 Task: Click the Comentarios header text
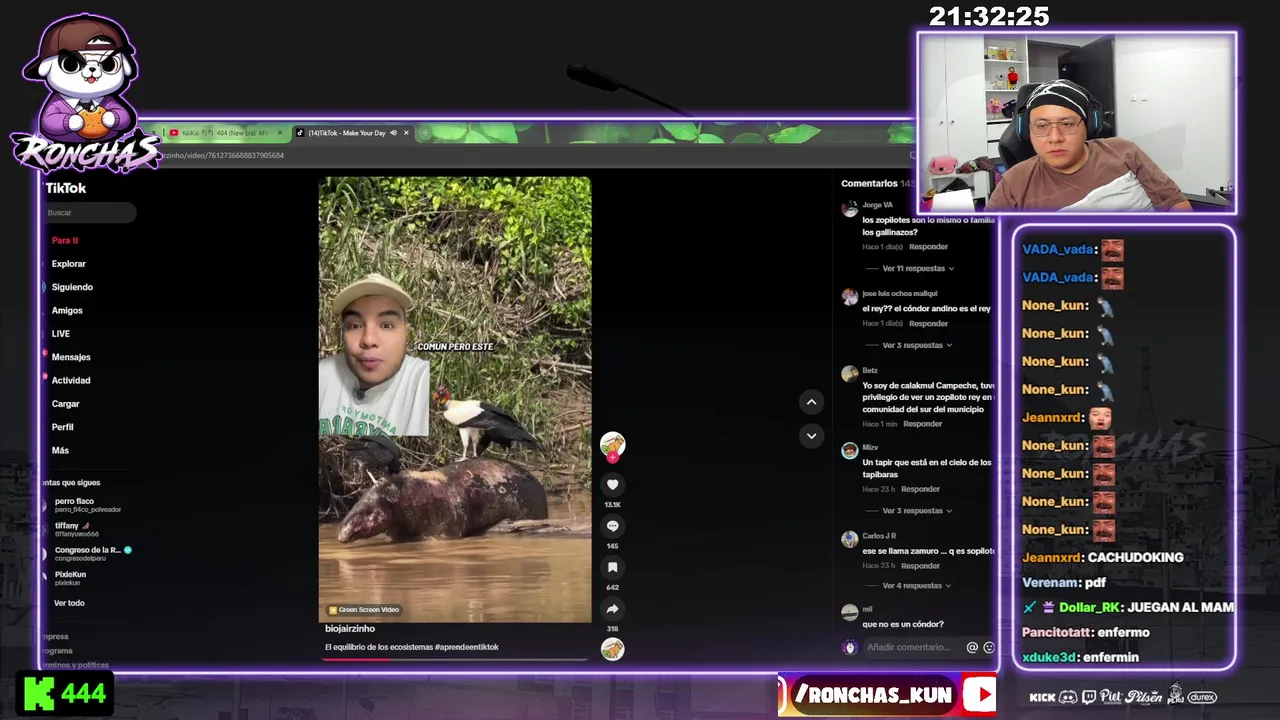[869, 184]
